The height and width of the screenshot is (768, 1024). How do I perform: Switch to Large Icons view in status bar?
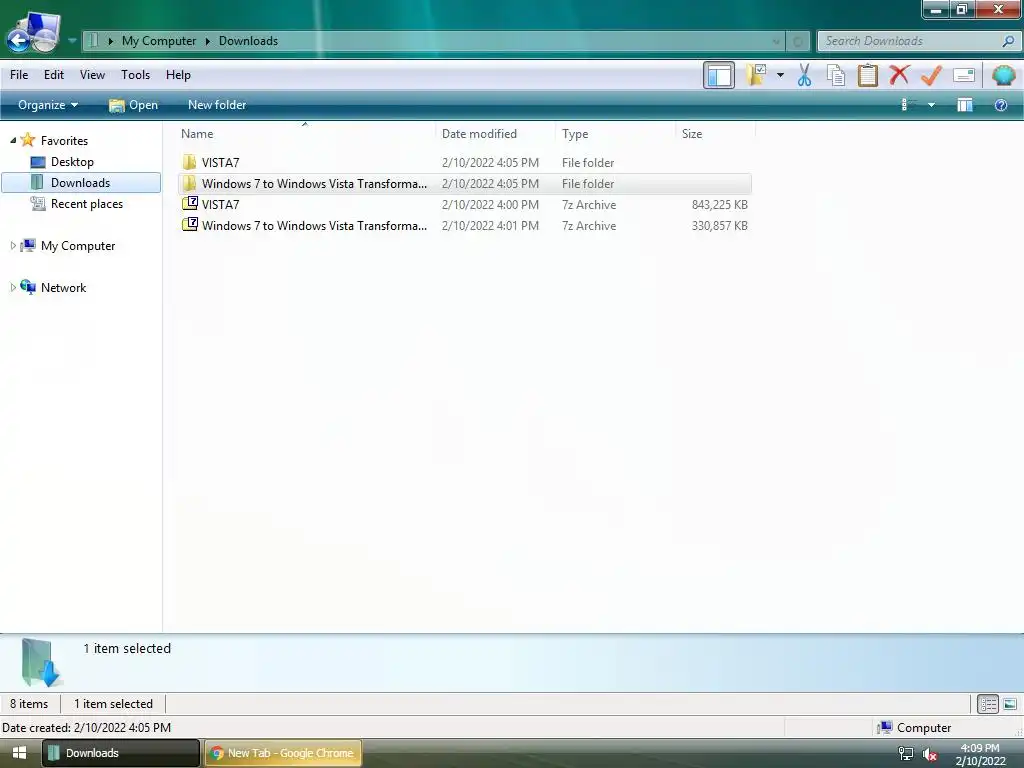[x=1010, y=704]
